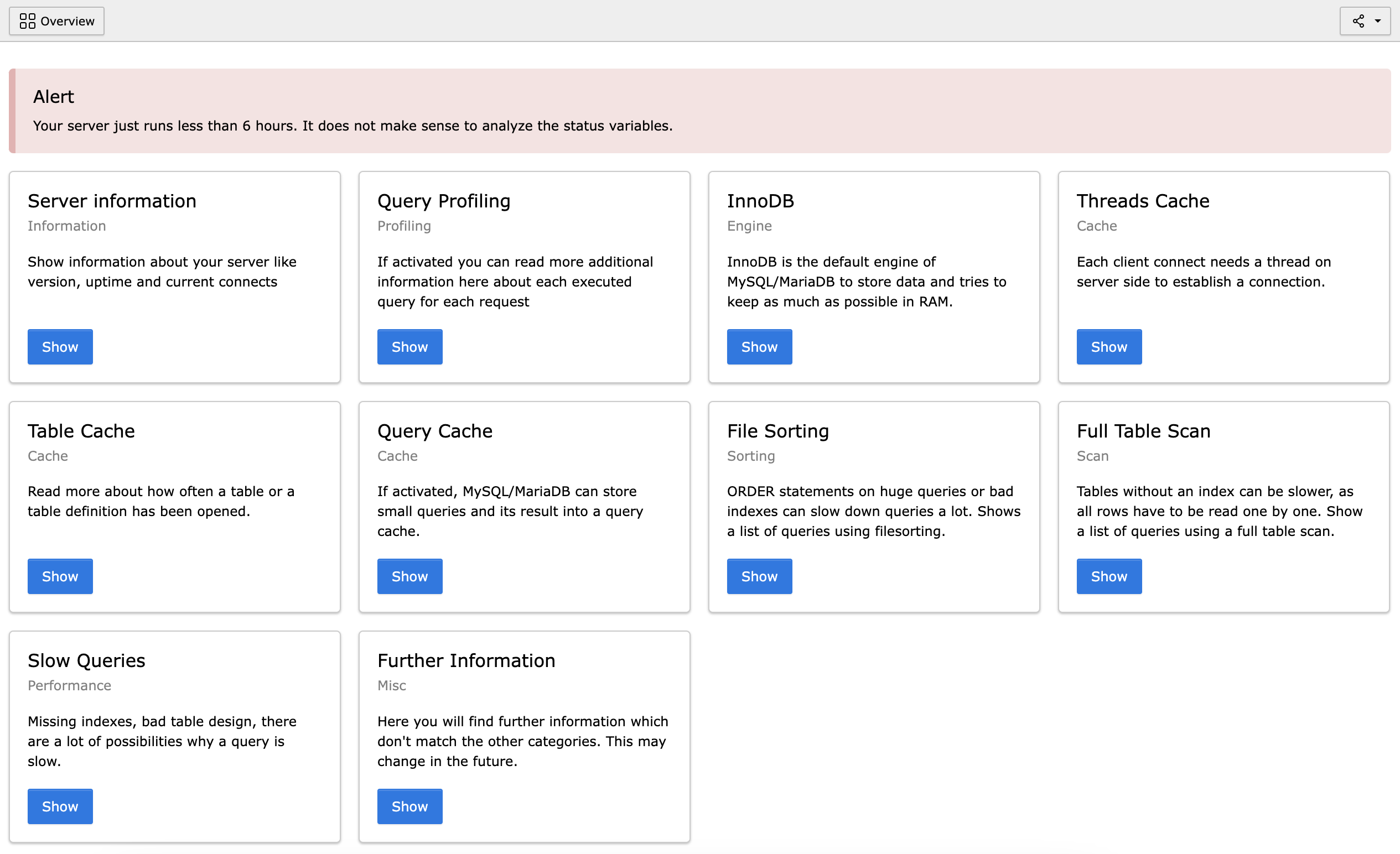Show the Query Profiling information
This screenshot has height=854, width=1400.
[x=409, y=346]
